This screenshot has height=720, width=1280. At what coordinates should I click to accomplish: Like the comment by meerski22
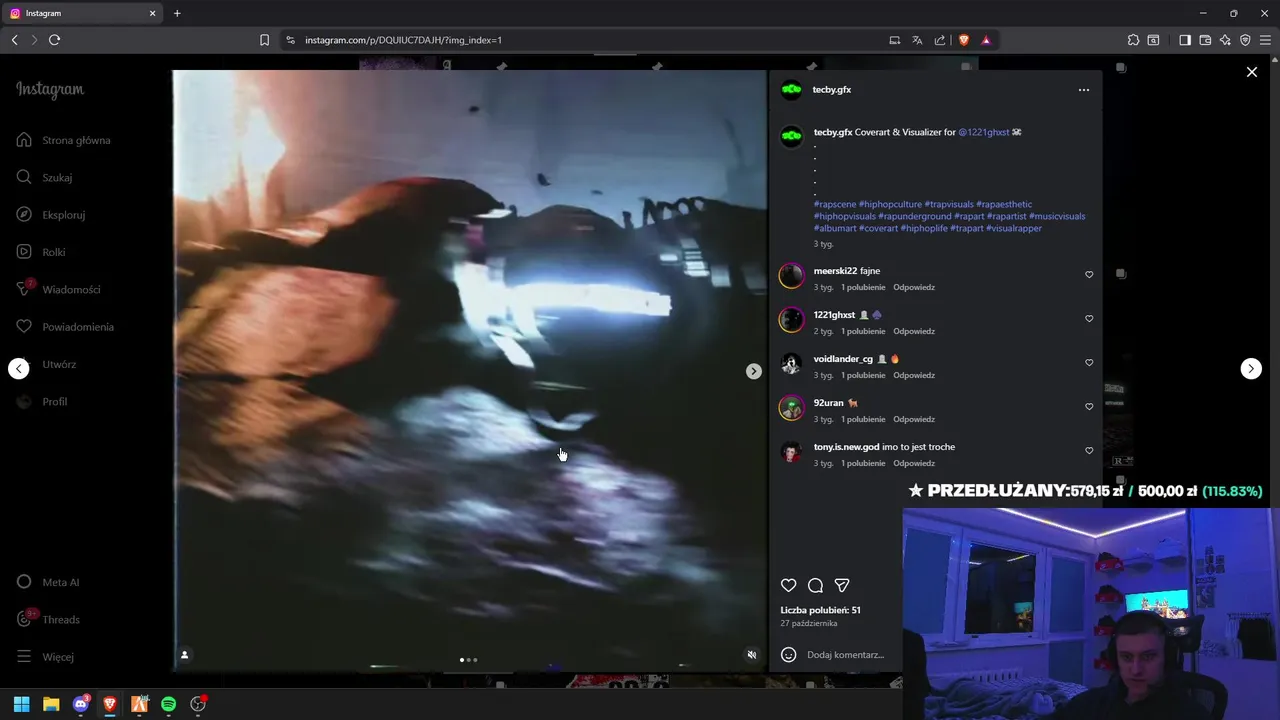pos(1089,275)
